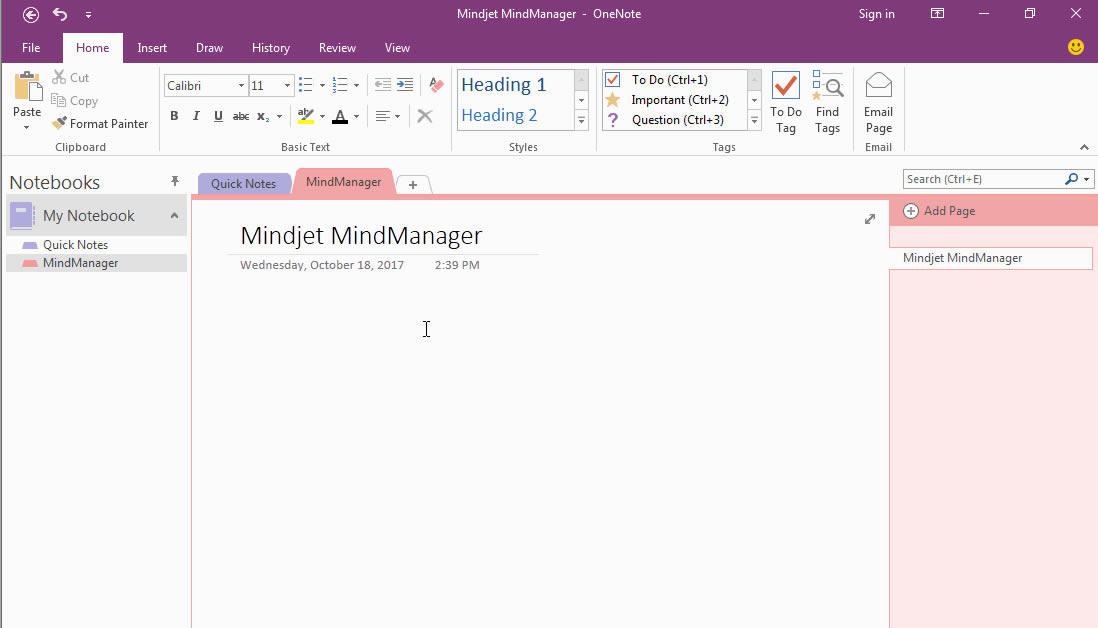
Task: Expand the paragraph alignment dropdown
Action: tap(396, 116)
